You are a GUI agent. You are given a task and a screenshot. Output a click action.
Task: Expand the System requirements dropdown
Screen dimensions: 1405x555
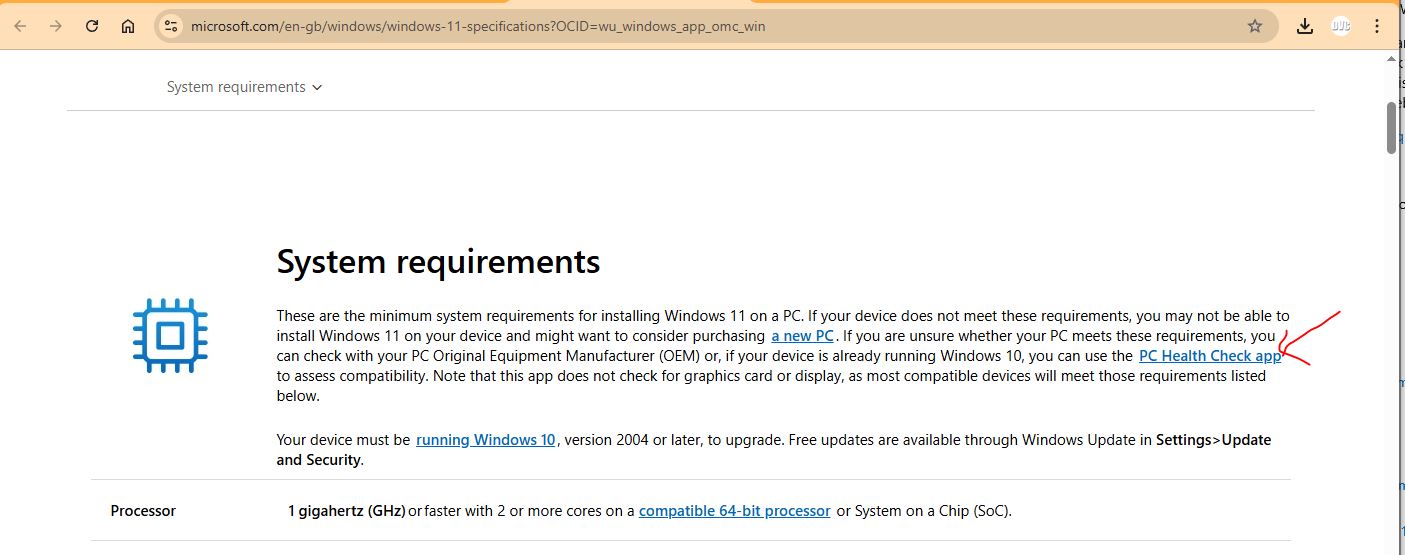click(245, 87)
